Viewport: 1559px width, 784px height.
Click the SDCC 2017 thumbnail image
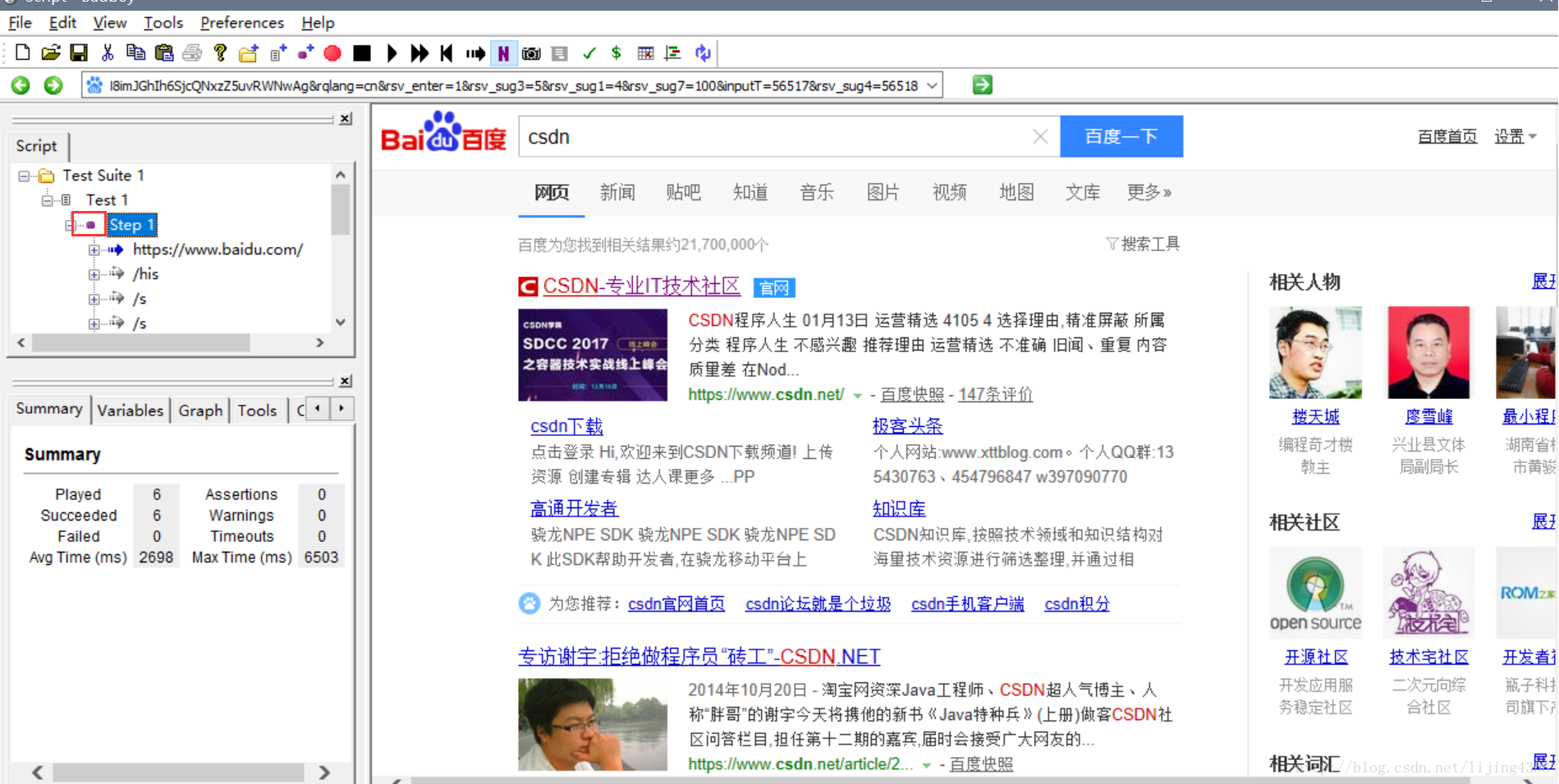coord(593,355)
